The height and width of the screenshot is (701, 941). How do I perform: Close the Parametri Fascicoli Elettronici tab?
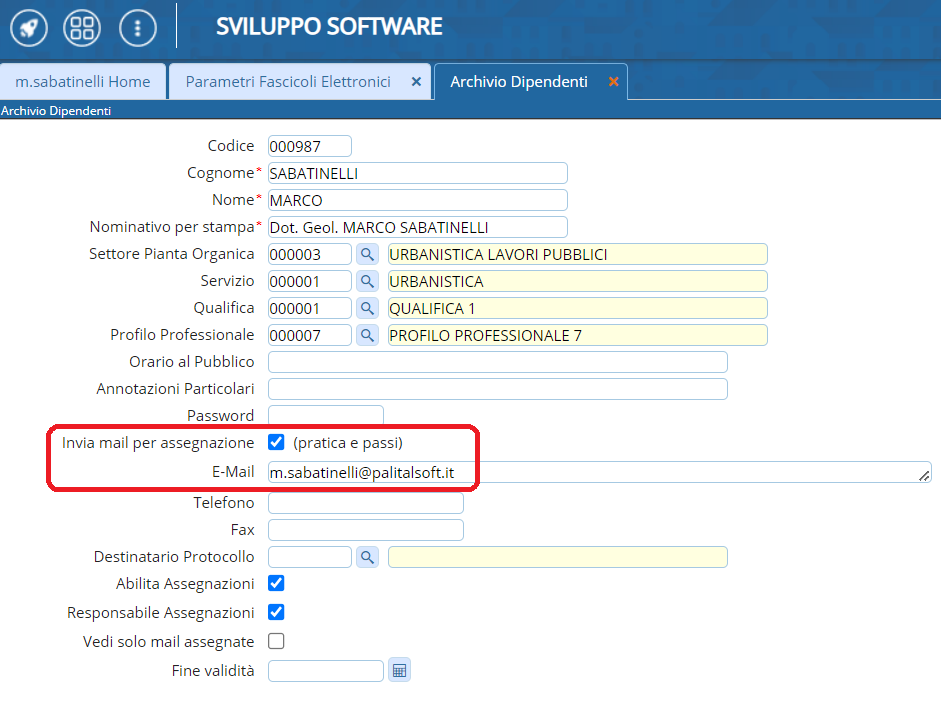point(416,82)
